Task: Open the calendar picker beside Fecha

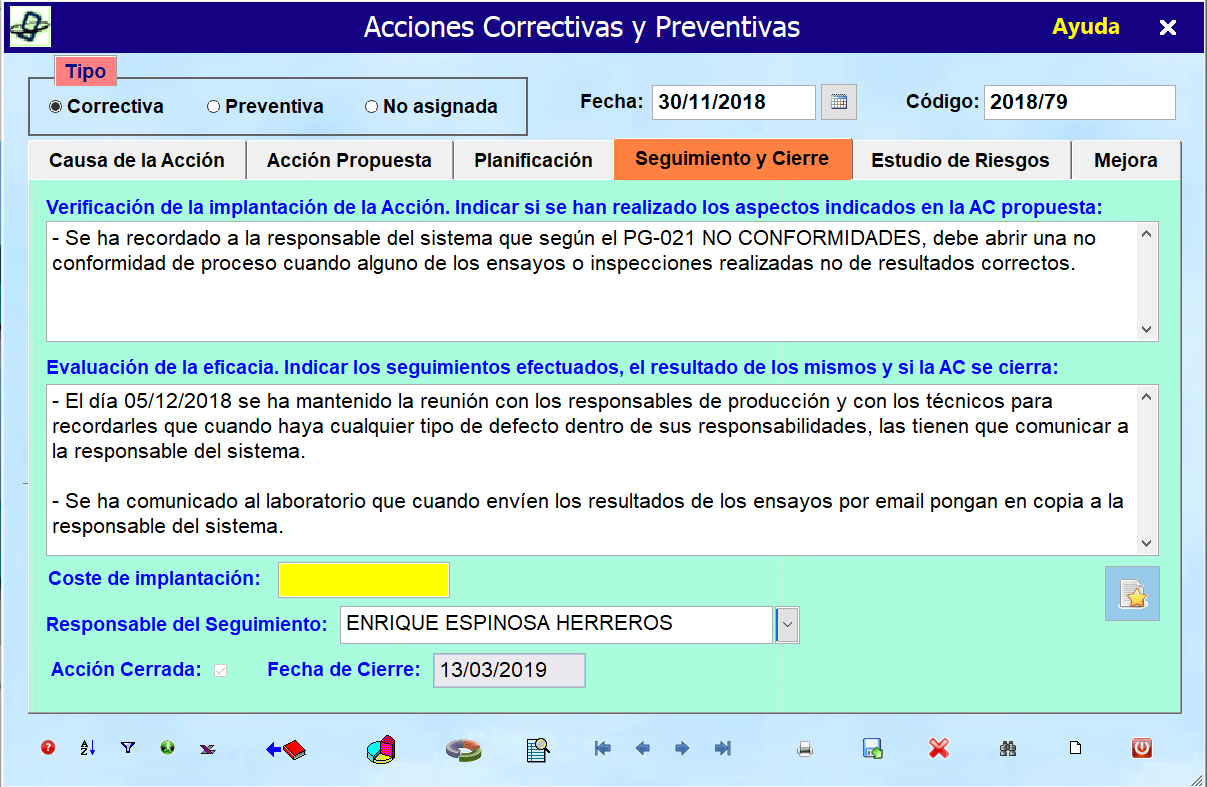Action: tap(839, 102)
